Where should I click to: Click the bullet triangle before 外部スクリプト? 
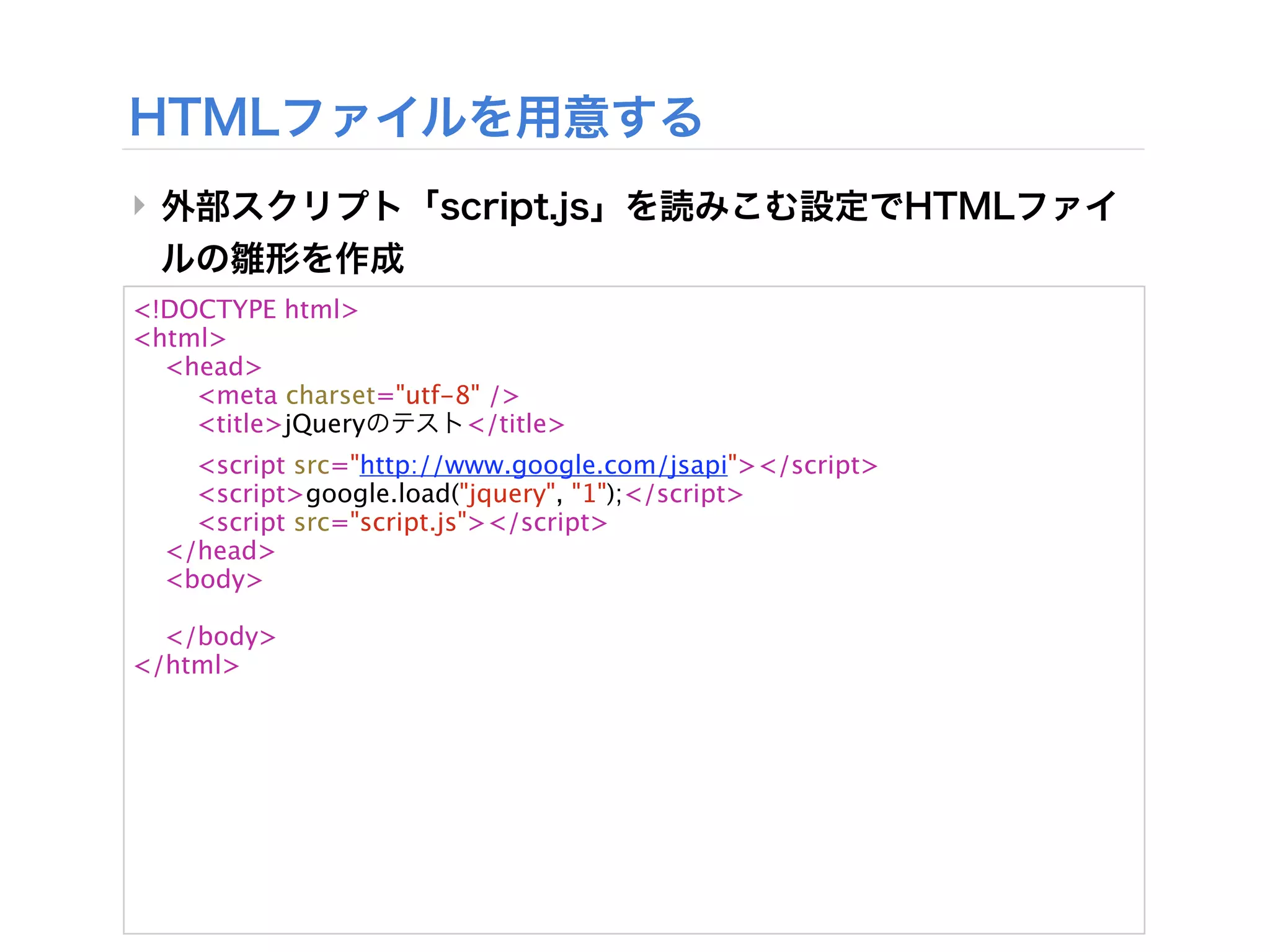tap(140, 205)
